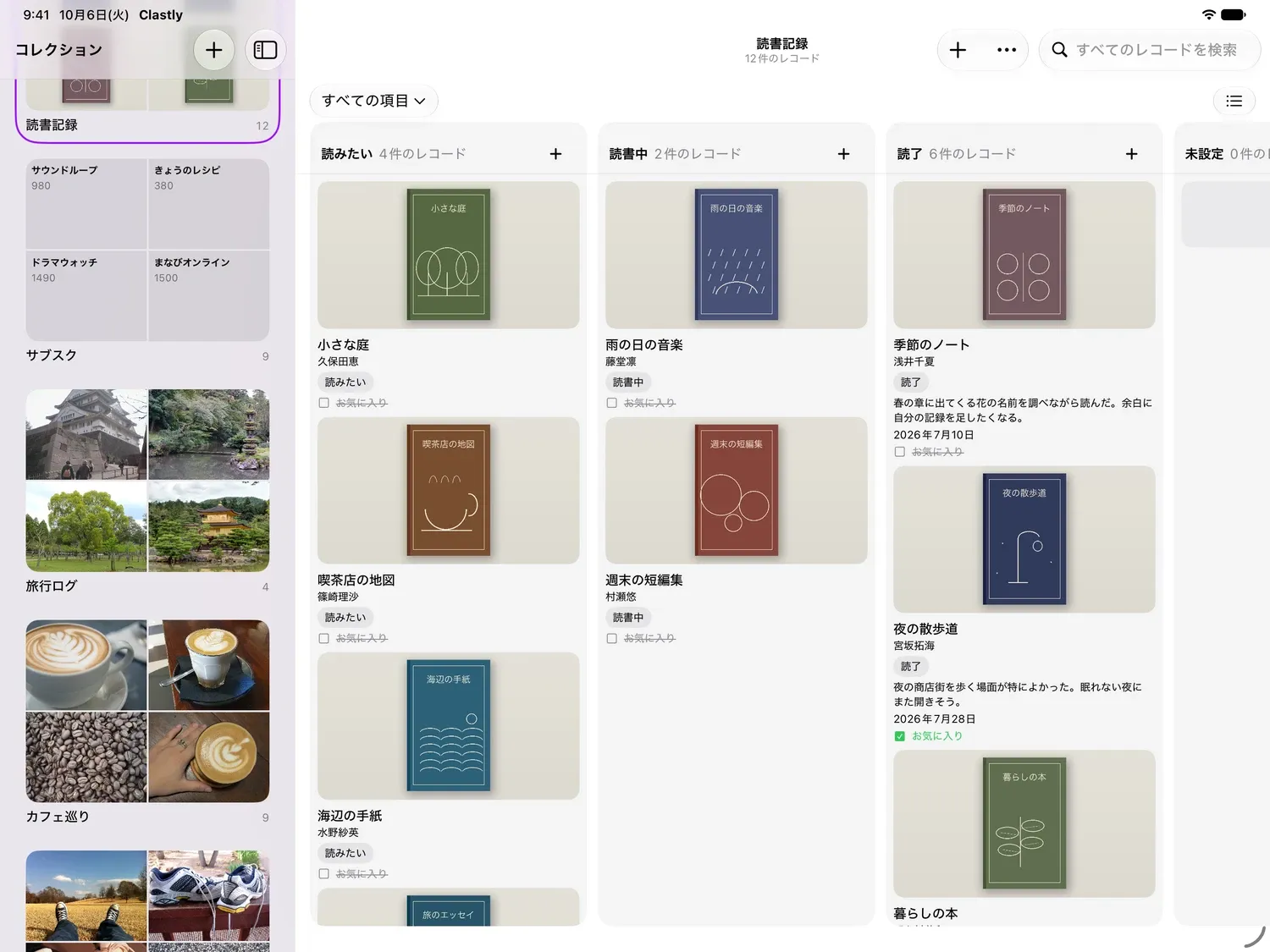Click the 2026年7月28日 date text
The width and height of the screenshot is (1270, 952).
pyautogui.click(x=935, y=719)
